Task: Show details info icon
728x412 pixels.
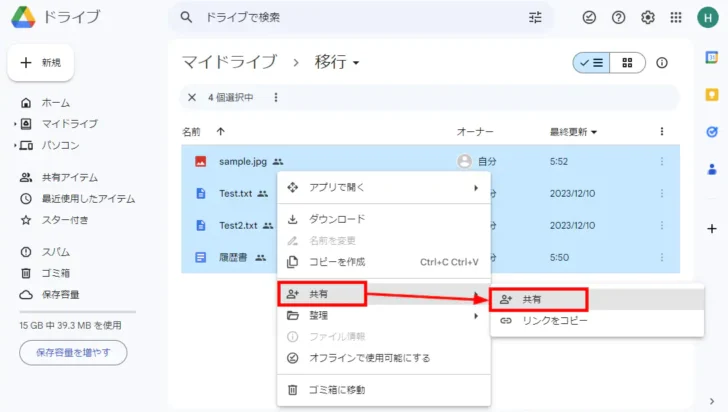Action: pyautogui.click(x=662, y=63)
